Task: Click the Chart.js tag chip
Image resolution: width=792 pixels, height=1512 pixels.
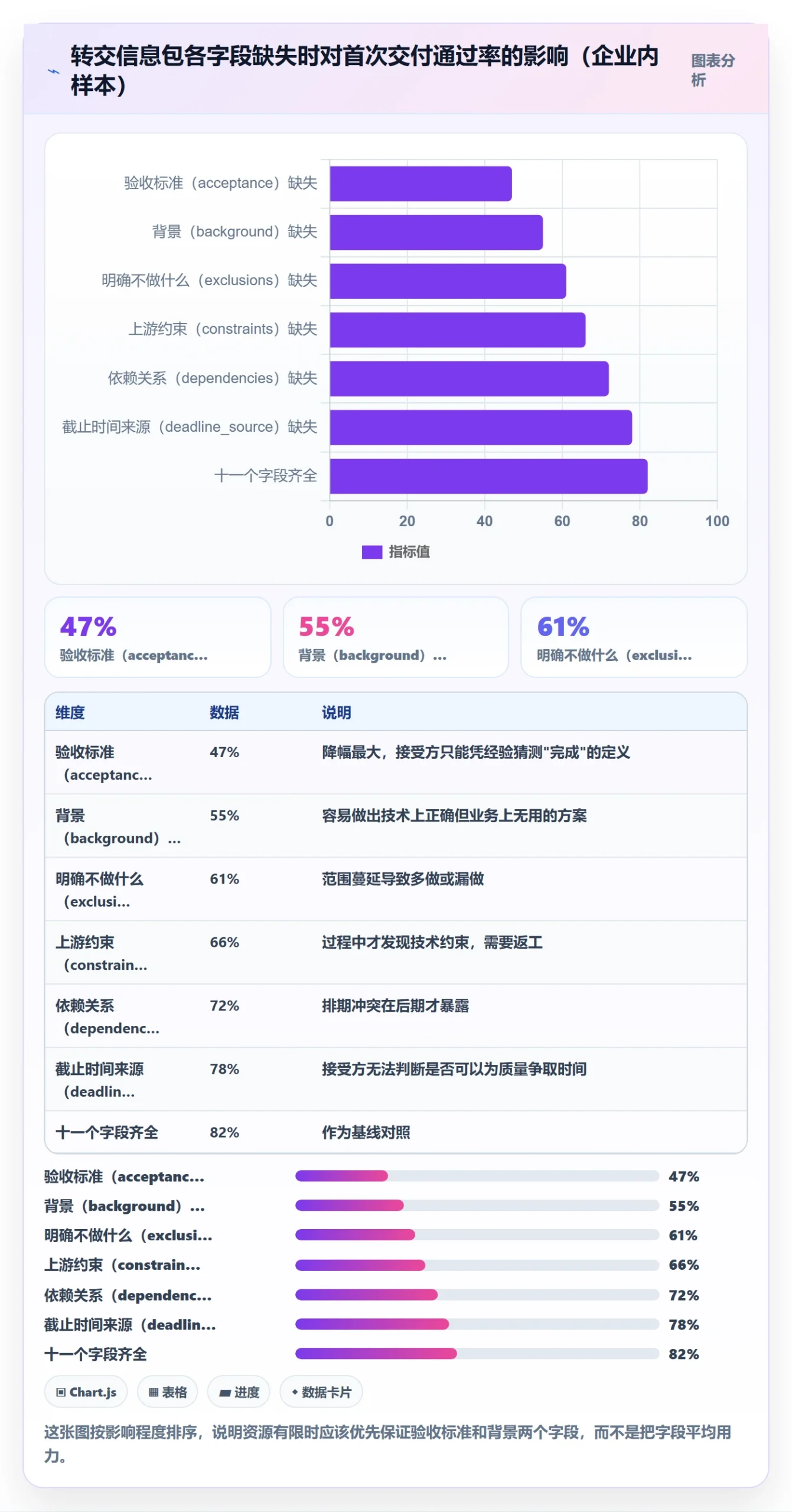Action: (86, 1392)
